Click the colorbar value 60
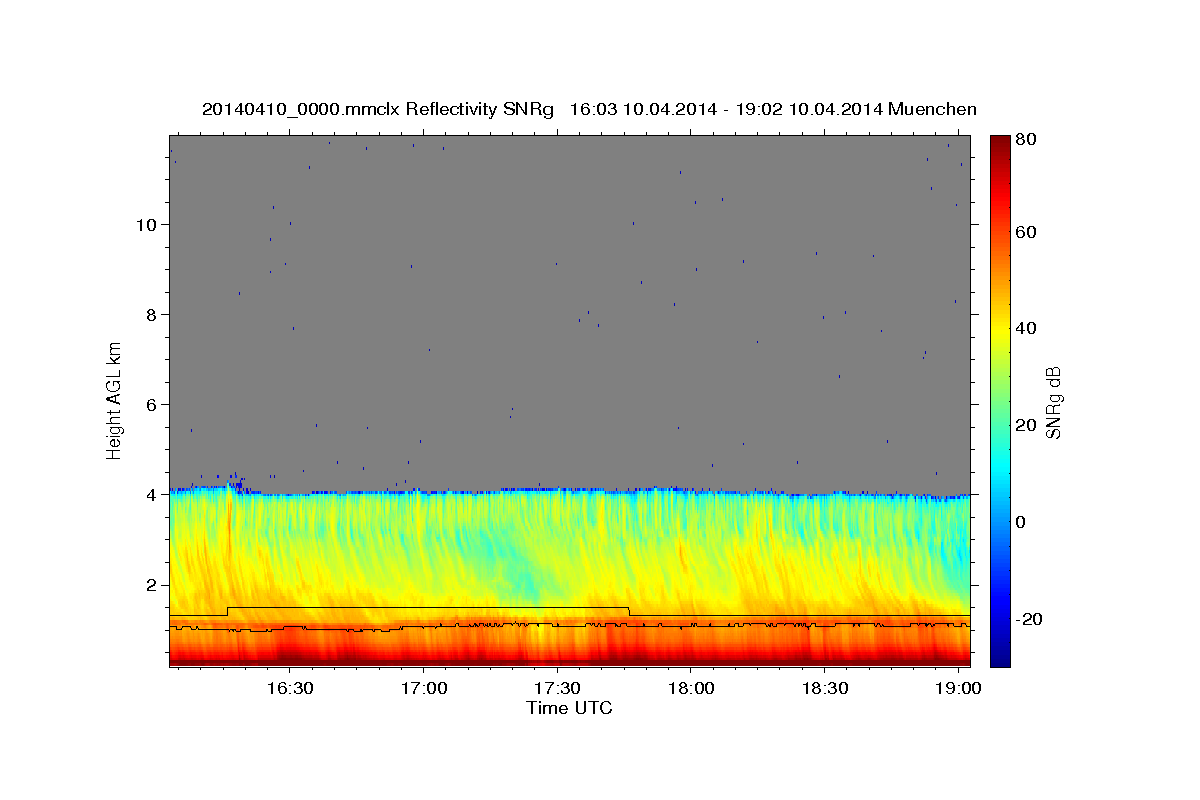Screen dimensions: 1200x800 click(x=1027, y=232)
